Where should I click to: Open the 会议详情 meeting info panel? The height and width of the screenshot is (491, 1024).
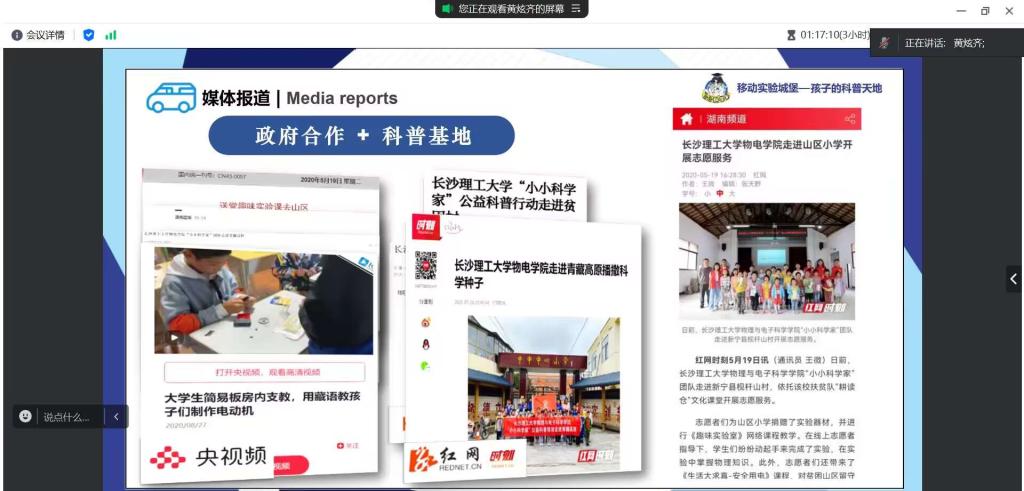[x=38, y=35]
